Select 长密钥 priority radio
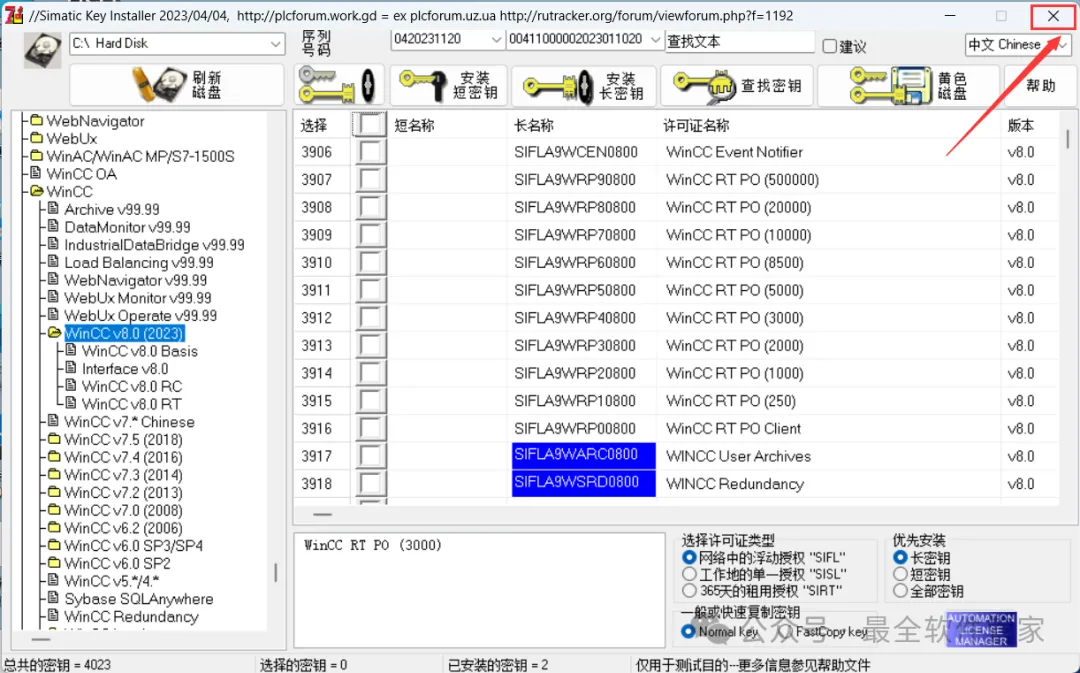Viewport: 1080px width, 673px height. tap(900, 557)
